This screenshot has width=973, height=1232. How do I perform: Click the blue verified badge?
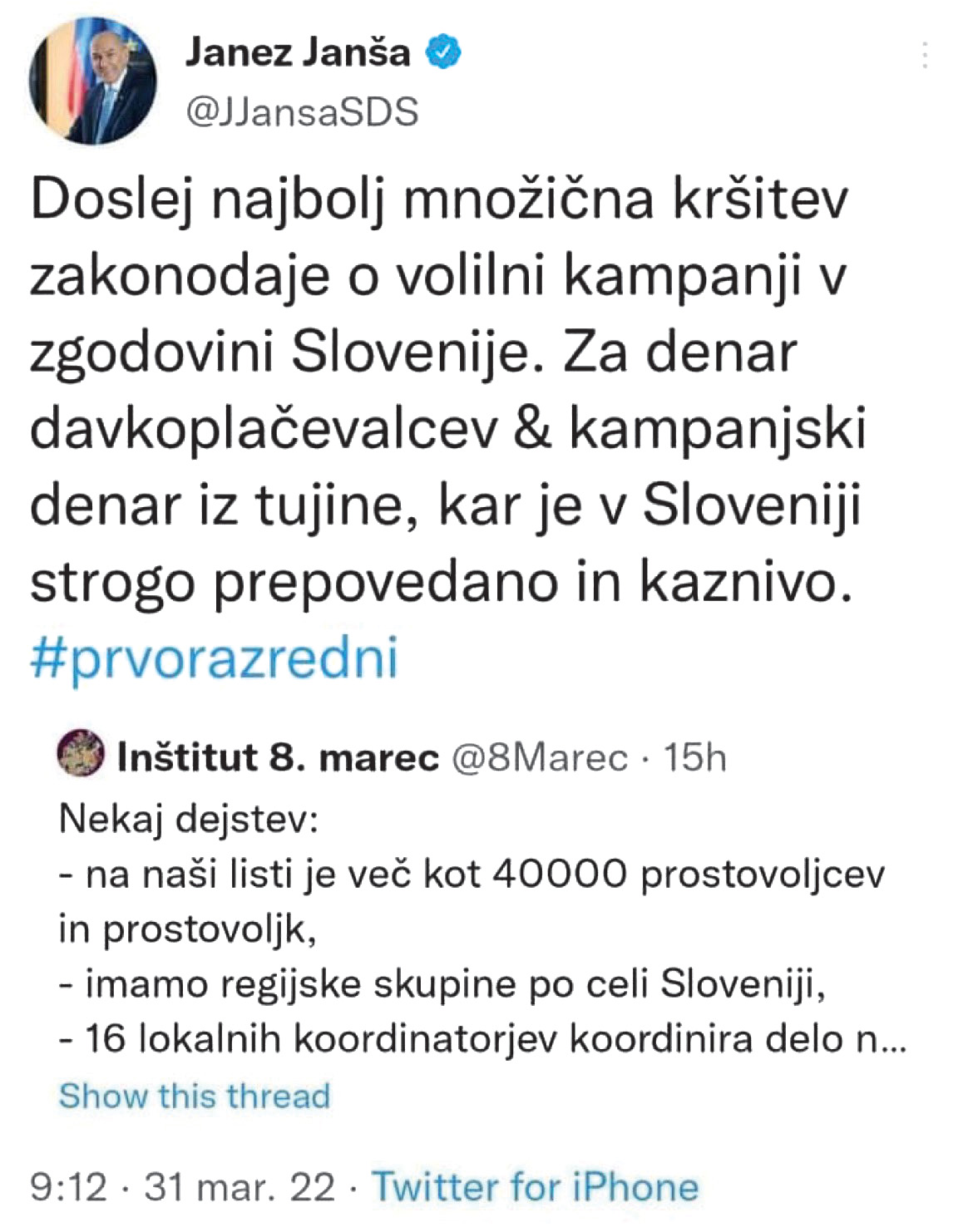tap(443, 53)
